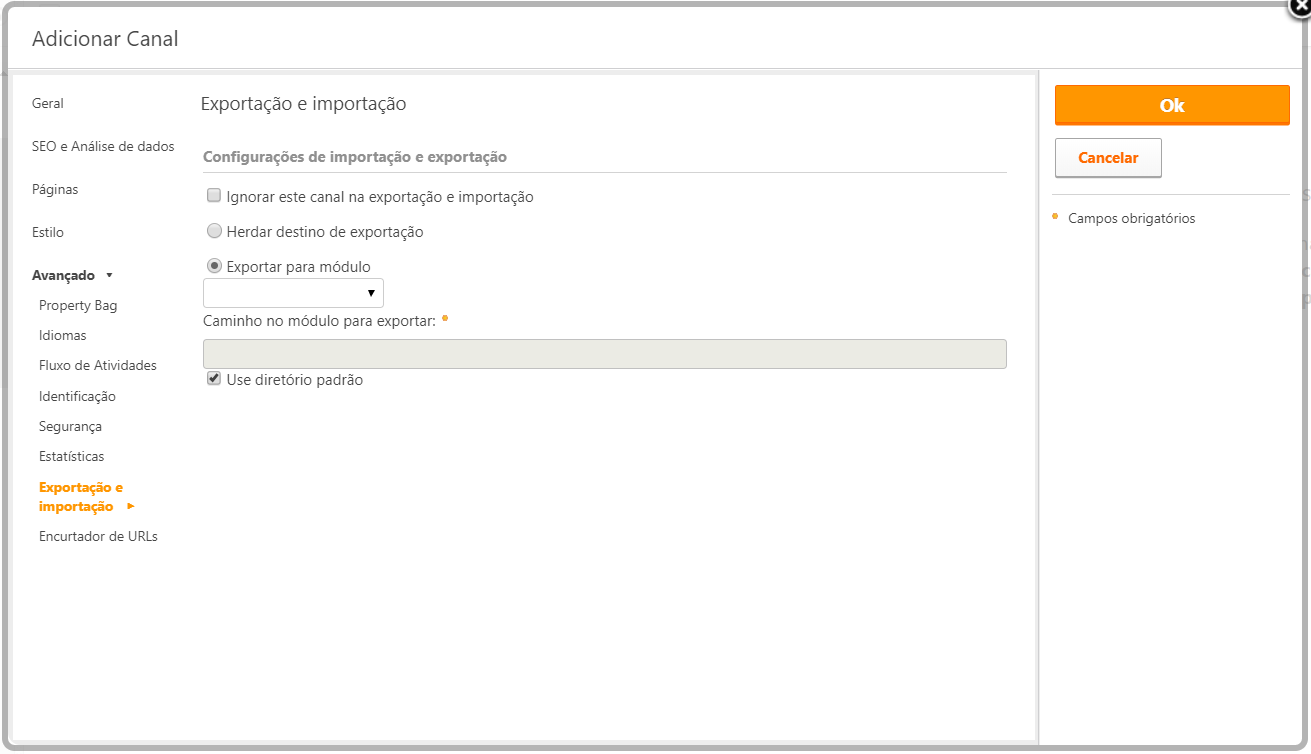The height and width of the screenshot is (754, 1311).
Task: Confirm with the orange Ok button
Action: tap(1172, 105)
